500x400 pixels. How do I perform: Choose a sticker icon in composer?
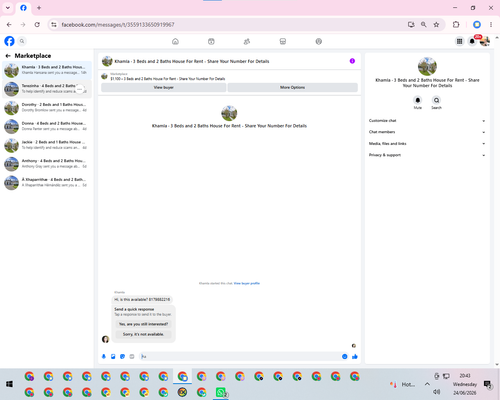(x=122, y=356)
